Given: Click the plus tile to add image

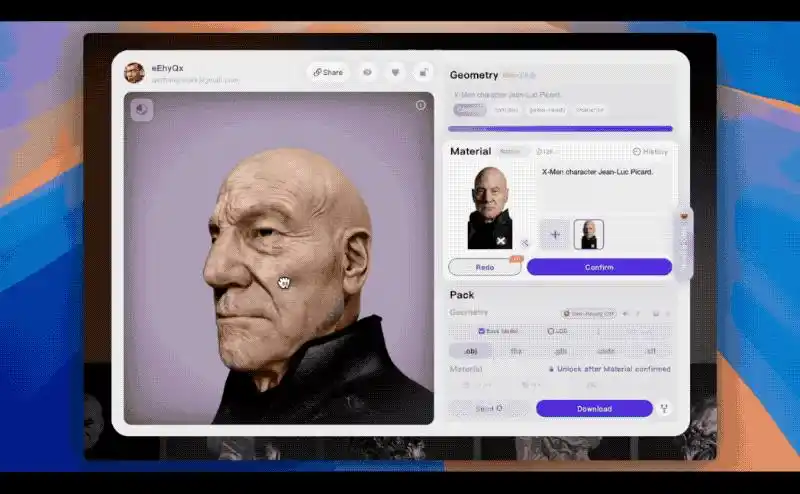Looking at the screenshot, I should click(555, 235).
